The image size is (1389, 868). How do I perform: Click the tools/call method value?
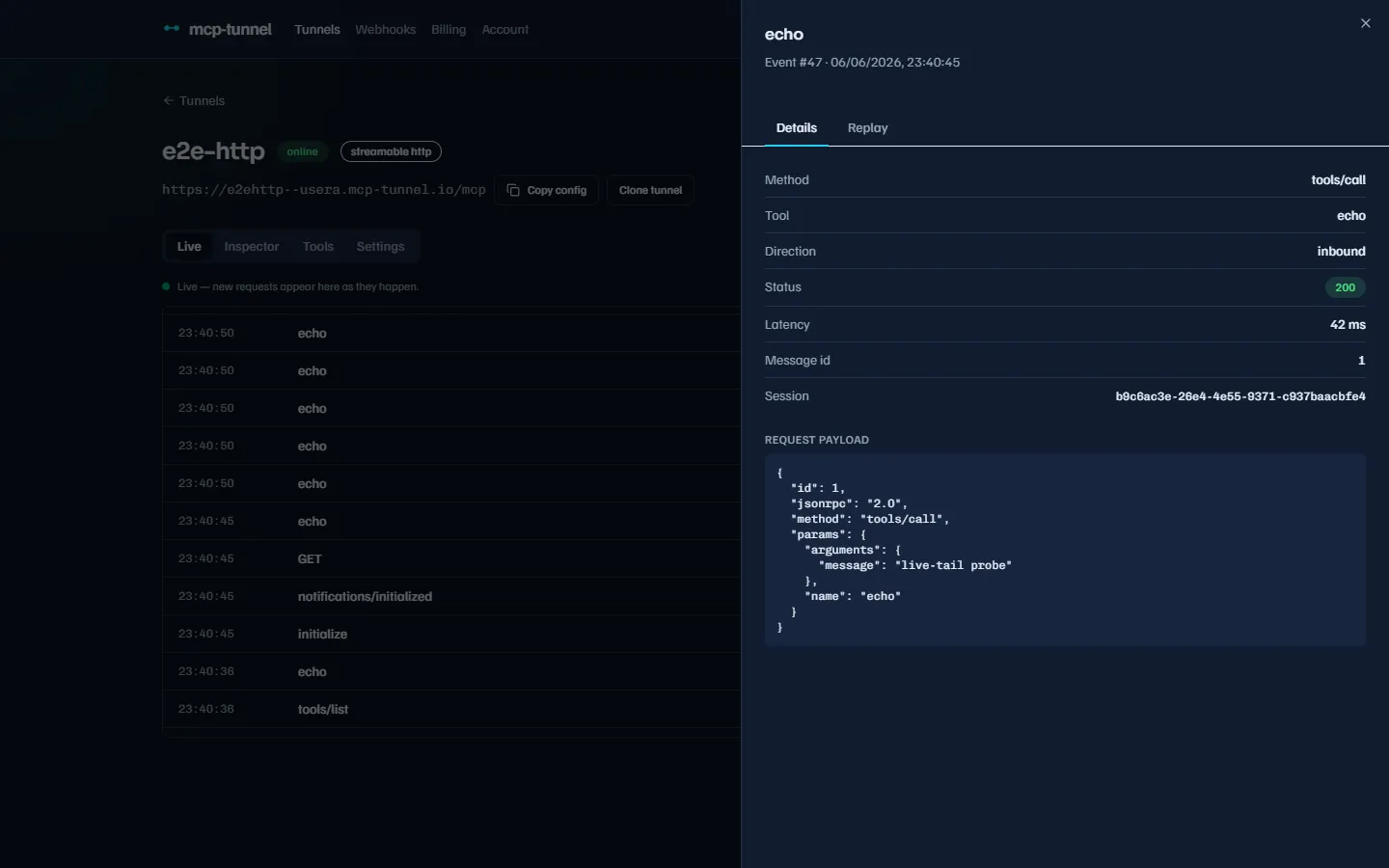1338,180
